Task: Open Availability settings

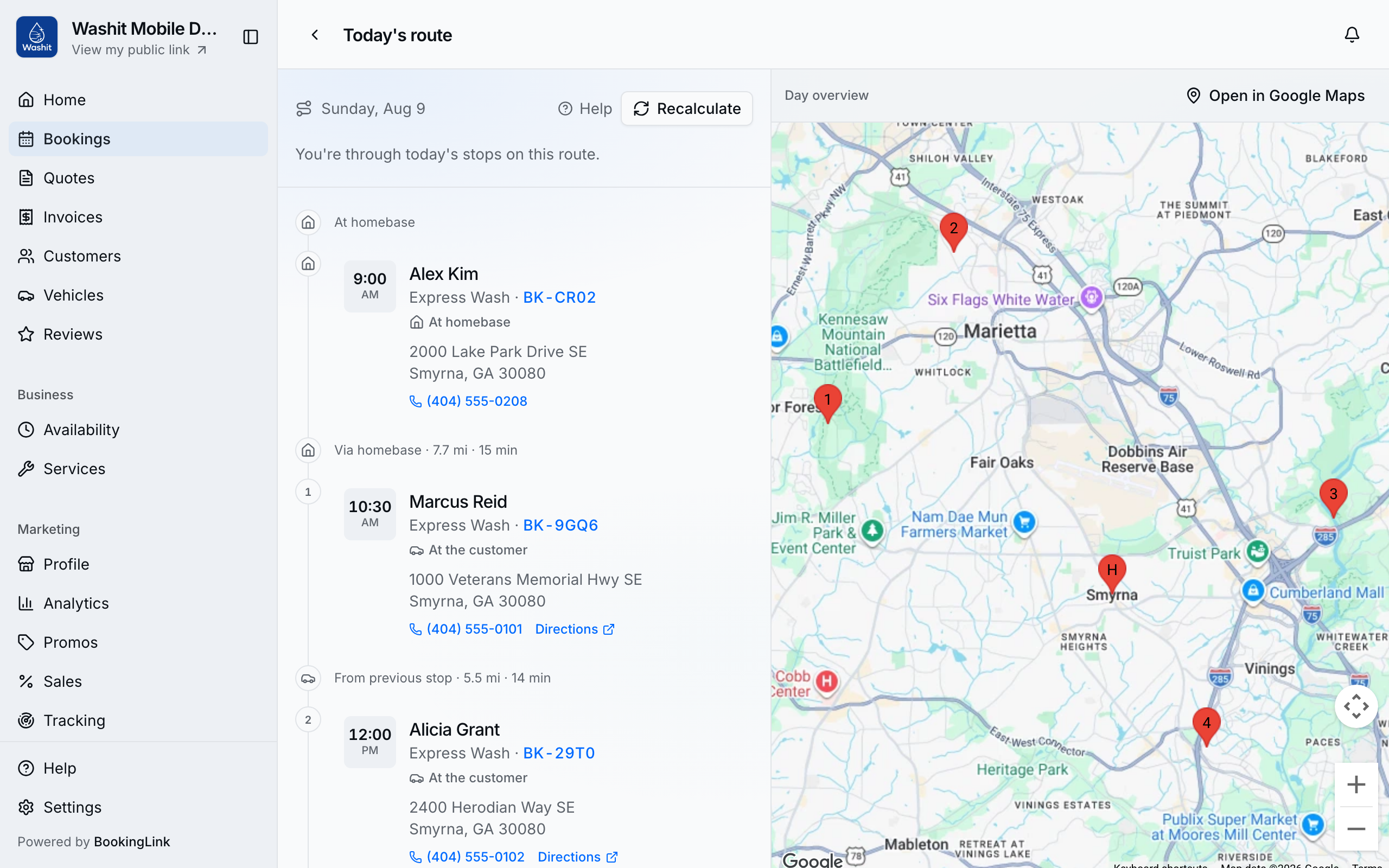Action: 138,430
